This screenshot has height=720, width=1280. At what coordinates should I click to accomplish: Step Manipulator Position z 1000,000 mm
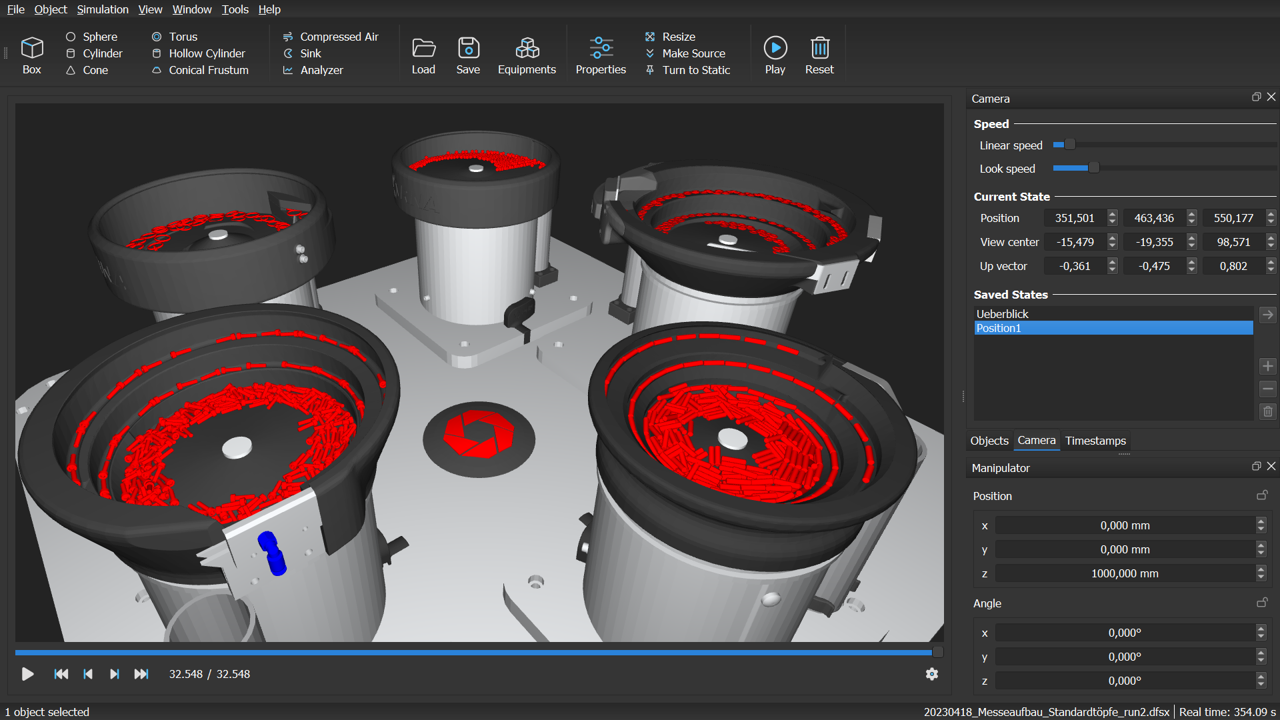[1261, 573]
